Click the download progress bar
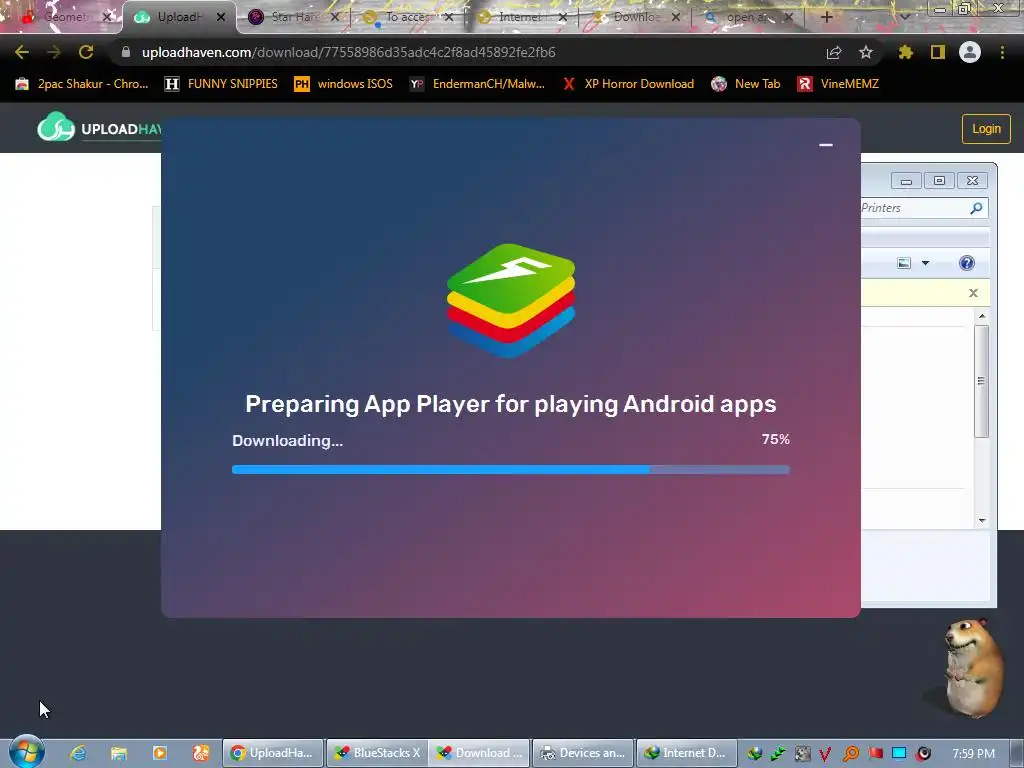The width and height of the screenshot is (1024, 768). [x=511, y=470]
